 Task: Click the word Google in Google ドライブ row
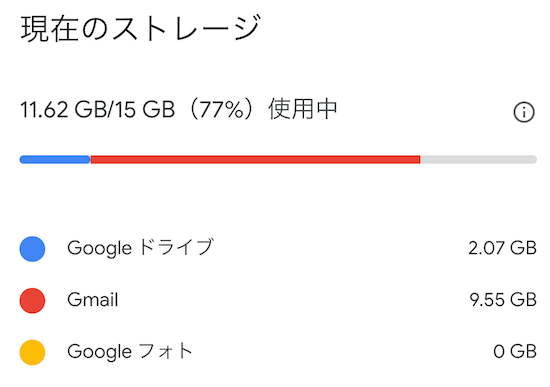(99, 249)
